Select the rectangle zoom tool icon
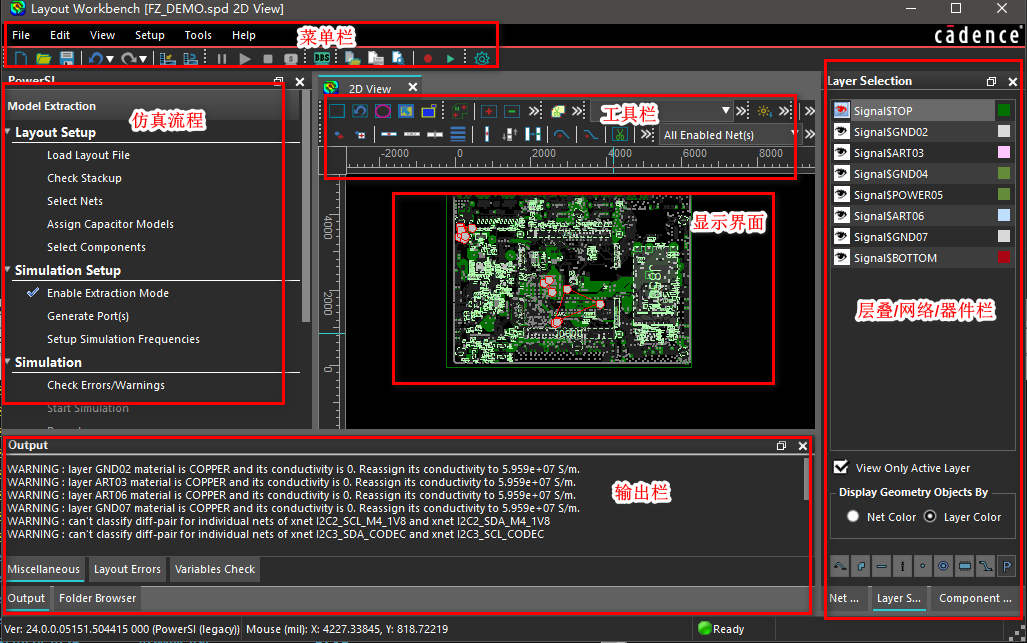This screenshot has width=1027, height=643. point(337,111)
